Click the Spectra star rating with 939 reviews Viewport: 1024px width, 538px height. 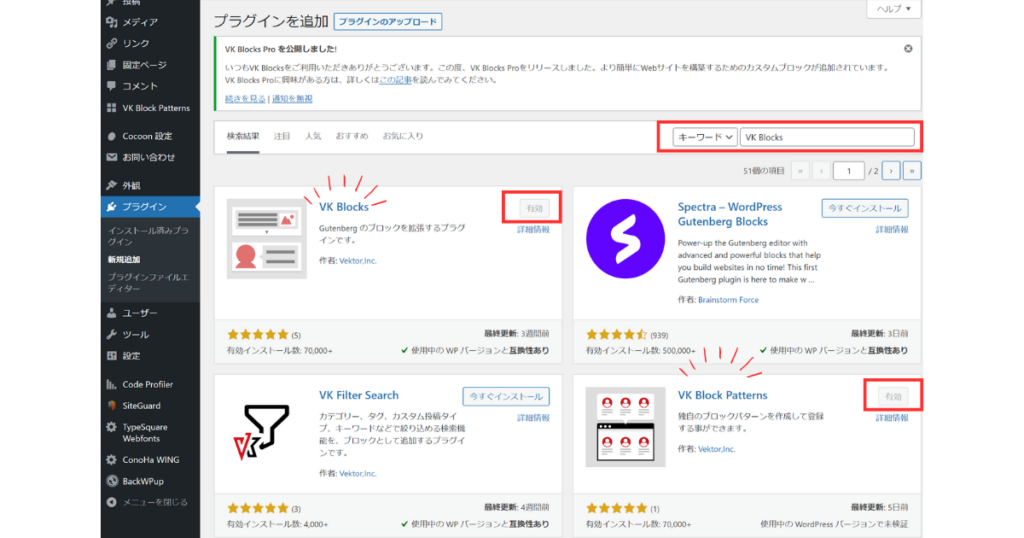[x=616, y=334]
